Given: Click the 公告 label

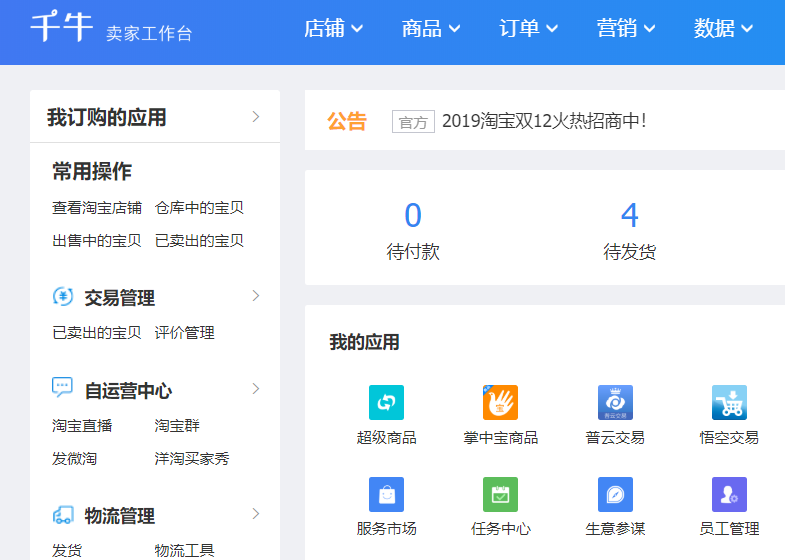Looking at the screenshot, I should coord(347,121).
